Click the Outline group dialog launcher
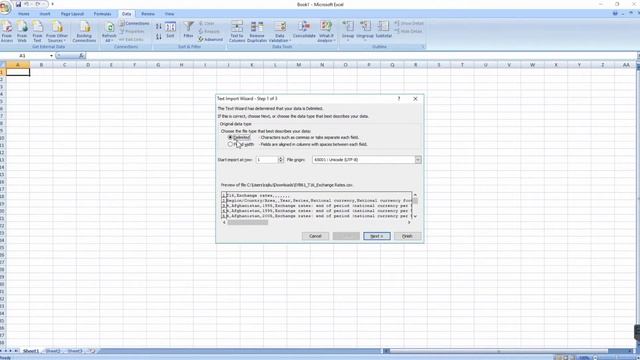Viewport: 640px width, 360px height. pyautogui.click(x=423, y=47)
